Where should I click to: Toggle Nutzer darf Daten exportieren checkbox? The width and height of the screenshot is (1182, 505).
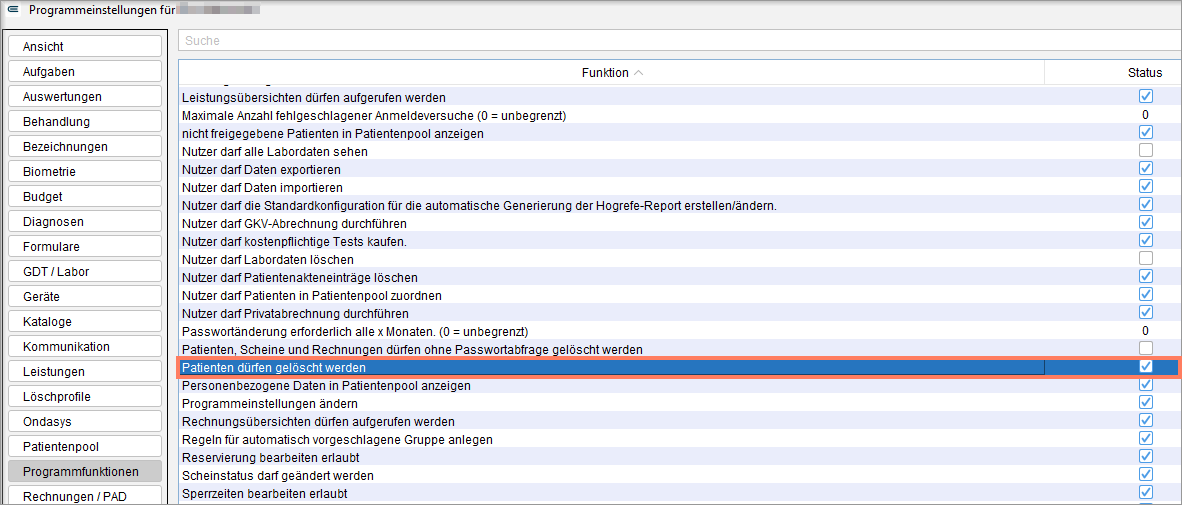(1146, 169)
